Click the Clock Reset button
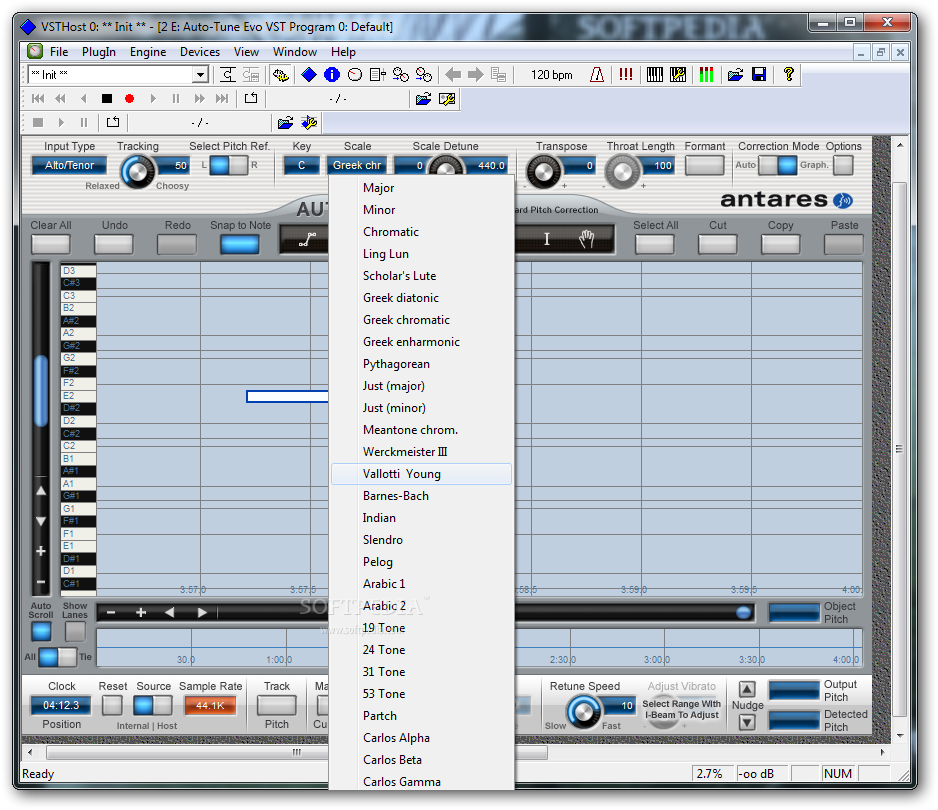Viewport: 938px width, 810px height. pyautogui.click(x=112, y=706)
